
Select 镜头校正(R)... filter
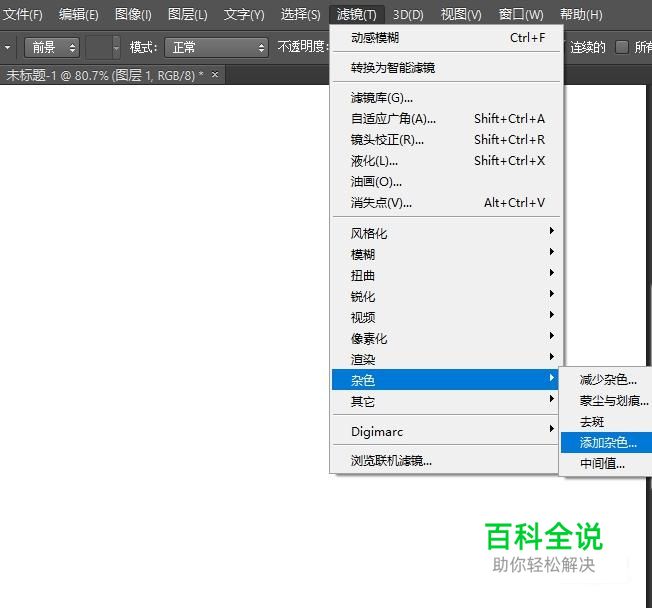447,140
